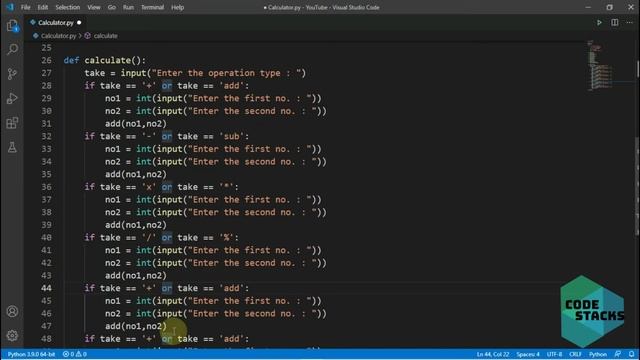Image resolution: width=640 pixels, height=360 pixels.
Task: Click highlighted 'or' on line 44
Action: 167,288
